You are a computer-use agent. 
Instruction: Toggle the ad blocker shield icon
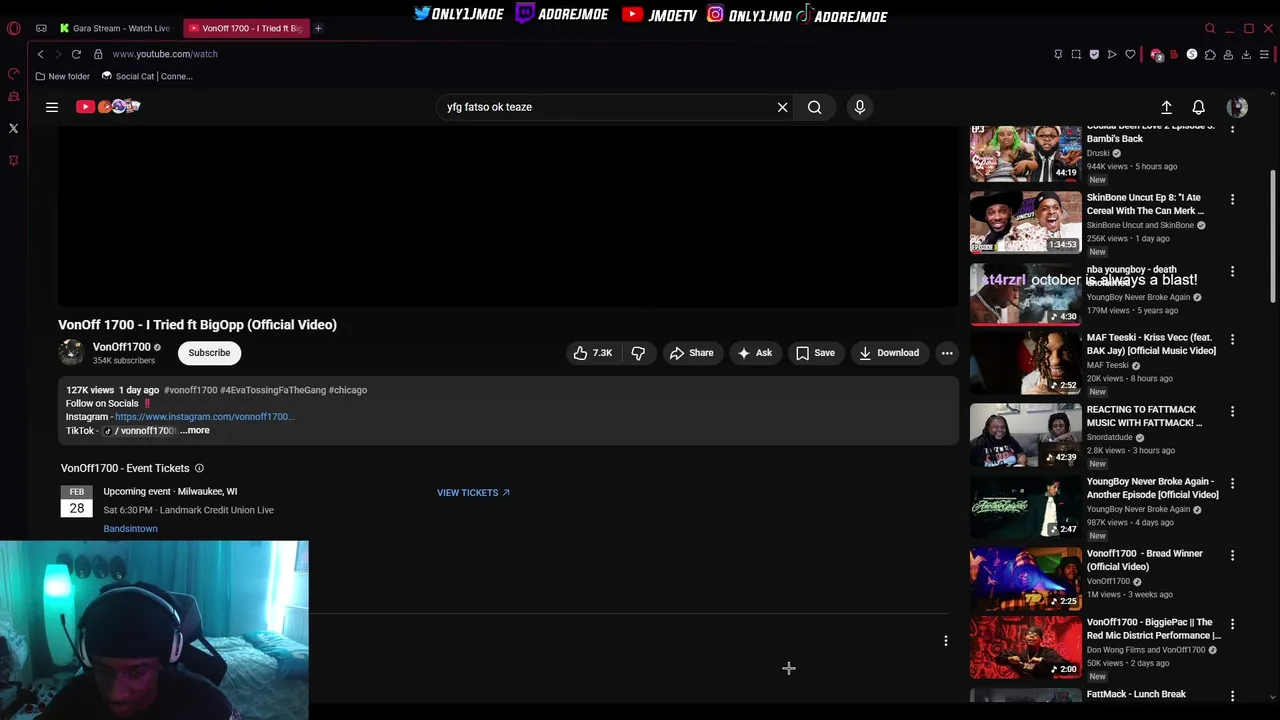click(1094, 54)
